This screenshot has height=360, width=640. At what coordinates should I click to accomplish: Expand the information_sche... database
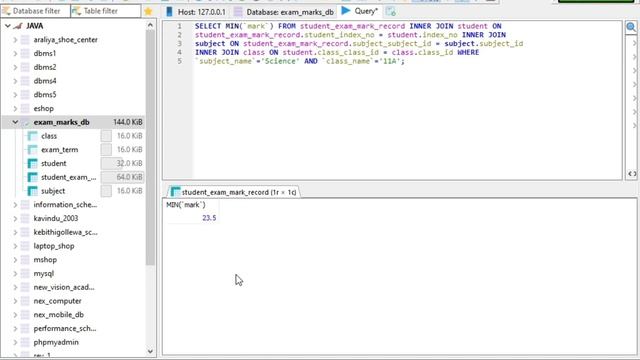point(15,204)
